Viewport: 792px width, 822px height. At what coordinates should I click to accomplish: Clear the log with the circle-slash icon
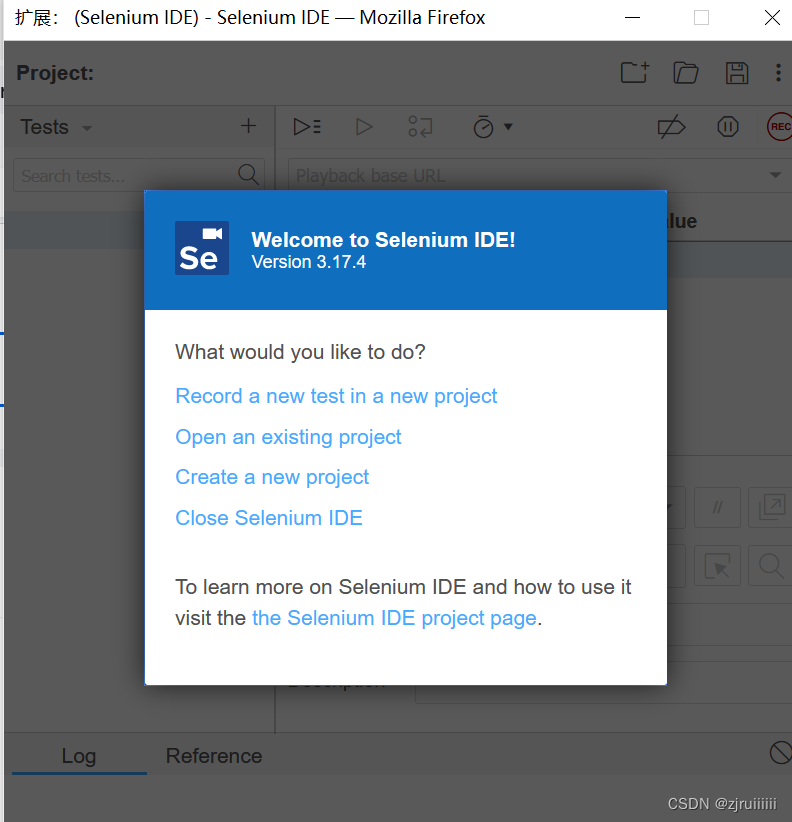click(780, 752)
